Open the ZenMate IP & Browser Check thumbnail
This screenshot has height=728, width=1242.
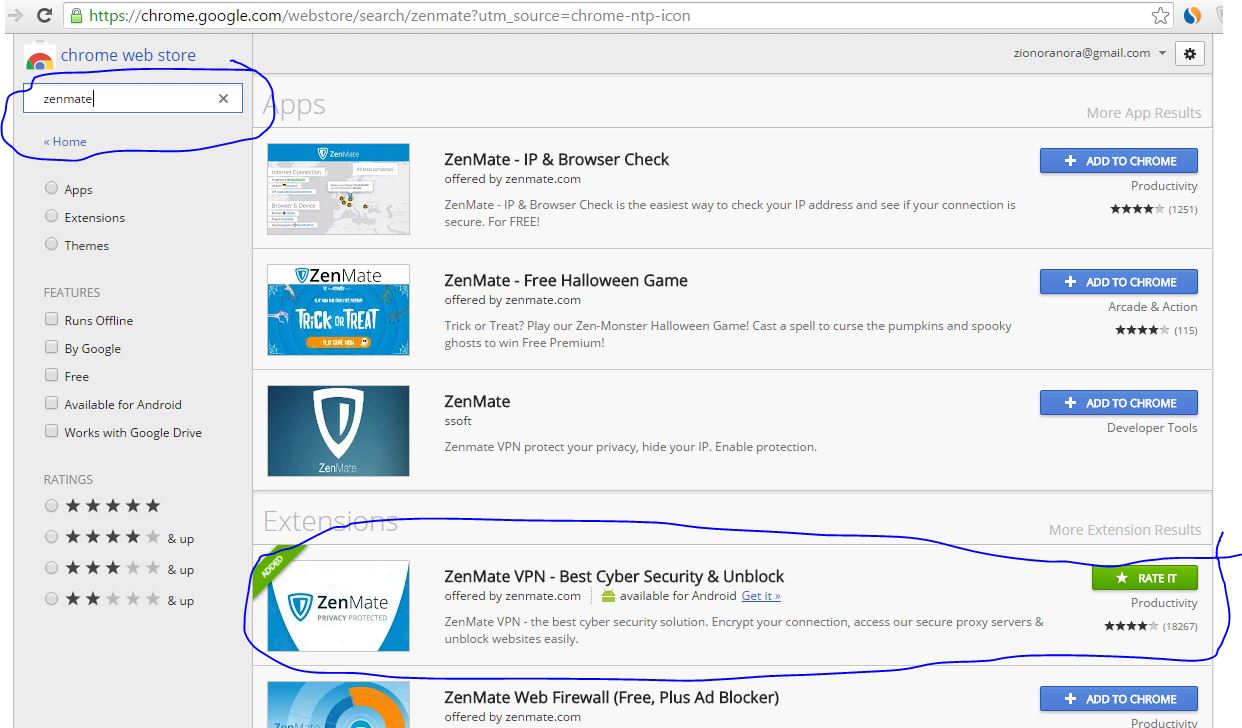point(338,189)
